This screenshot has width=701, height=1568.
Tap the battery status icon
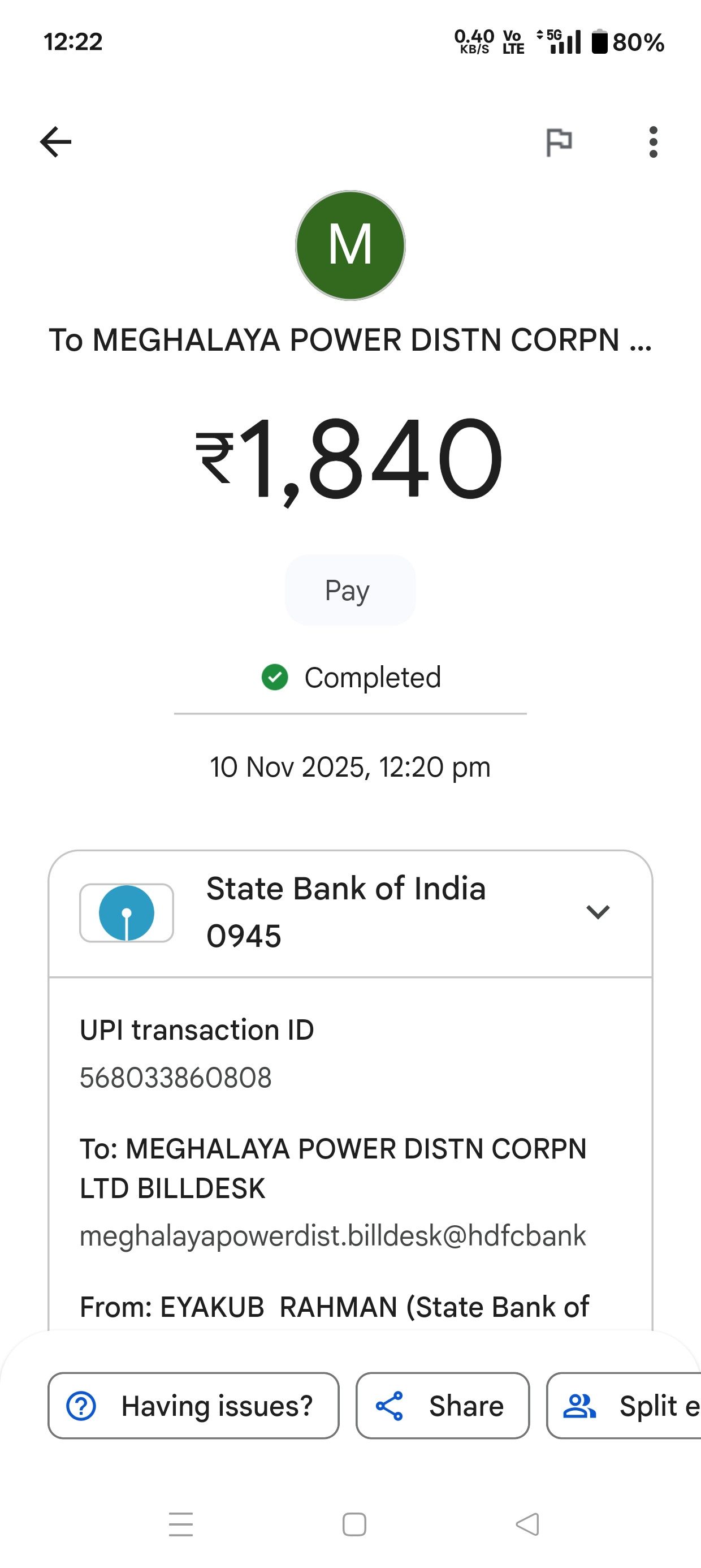tap(600, 42)
